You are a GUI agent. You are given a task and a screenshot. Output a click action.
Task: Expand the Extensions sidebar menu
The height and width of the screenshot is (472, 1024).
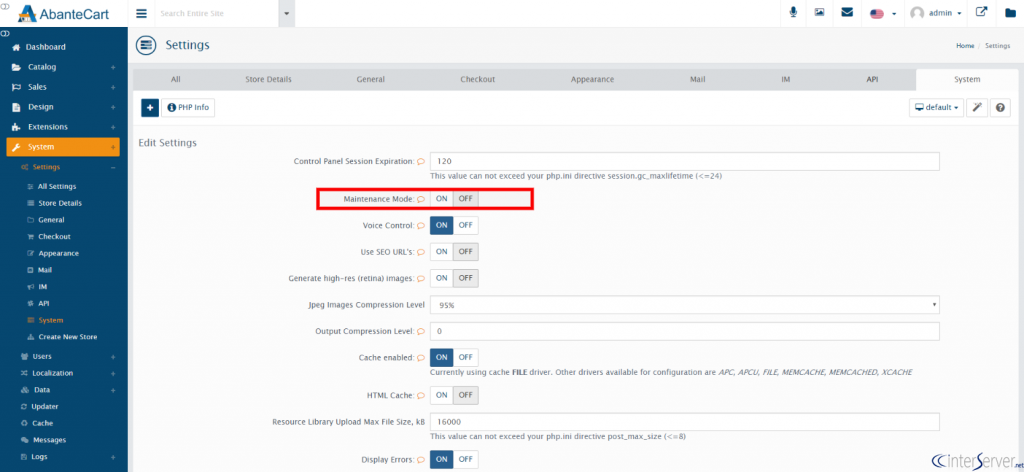click(63, 127)
